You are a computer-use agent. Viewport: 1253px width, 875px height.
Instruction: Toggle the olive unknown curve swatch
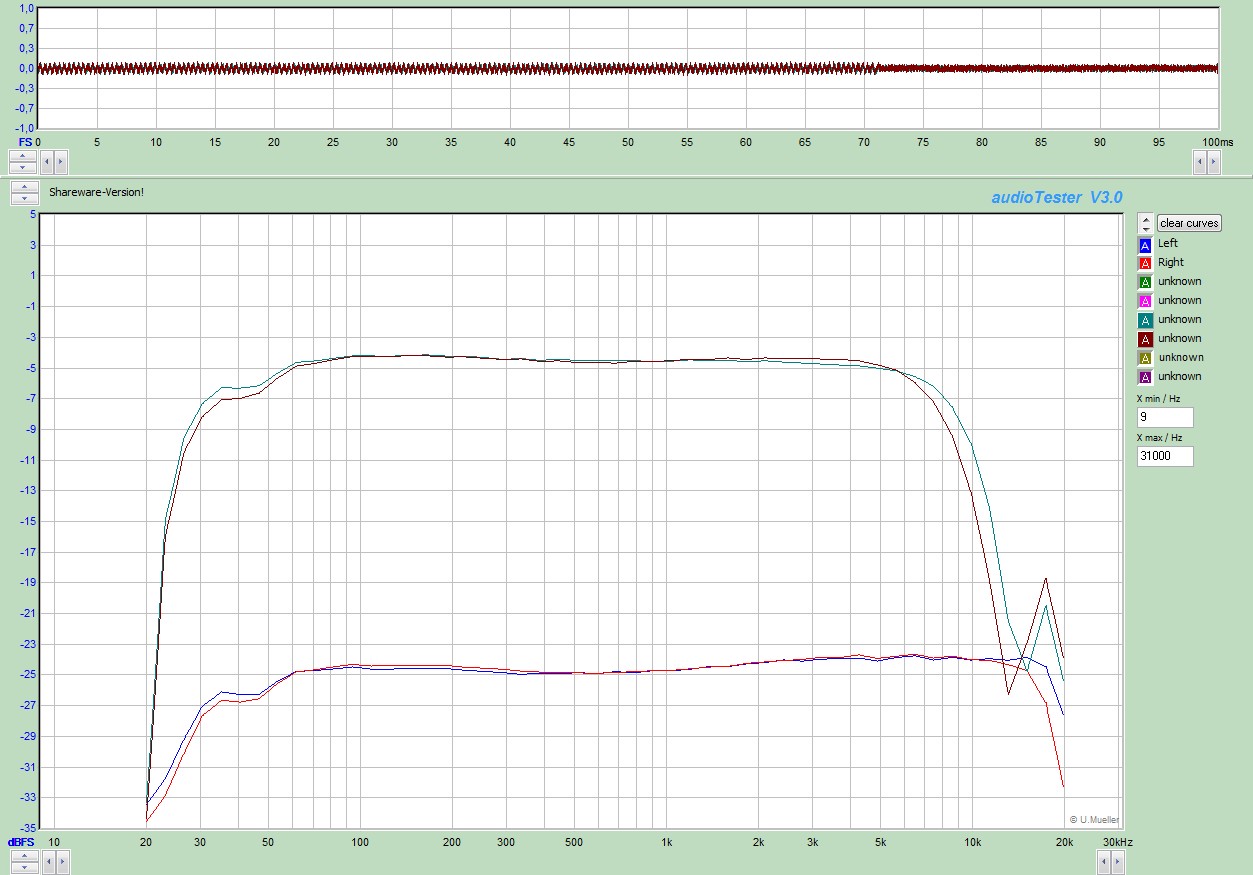click(x=1145, y=359)
